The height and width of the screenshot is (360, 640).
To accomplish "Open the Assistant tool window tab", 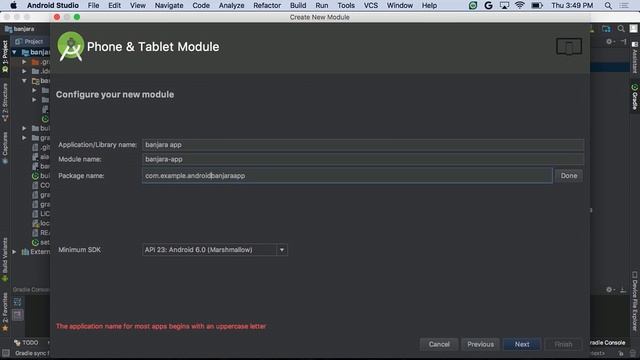I will (x=635, y=57).
